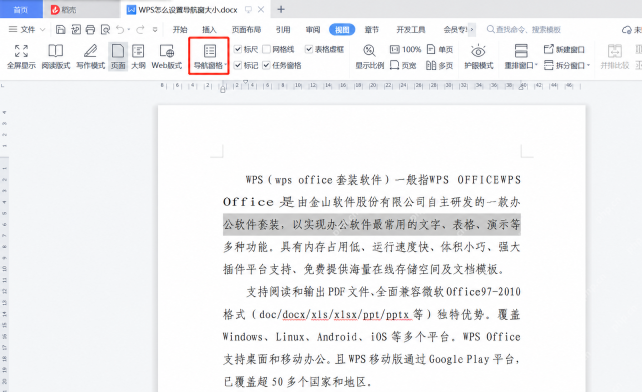Image resolution: width=642 pixels, height=392 pixels.
Task: Click the export icon next to save
Action: coord(76,29)
